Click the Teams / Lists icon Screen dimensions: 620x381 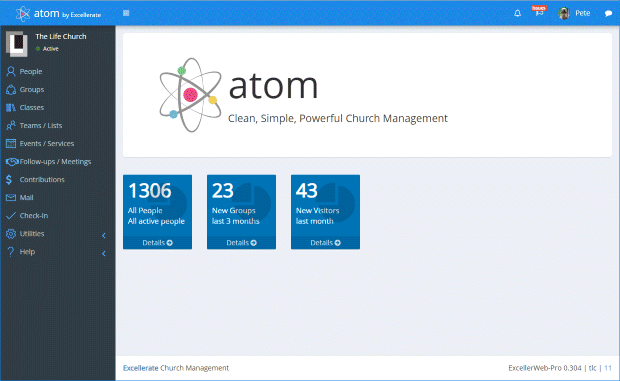tap(11, 126)
